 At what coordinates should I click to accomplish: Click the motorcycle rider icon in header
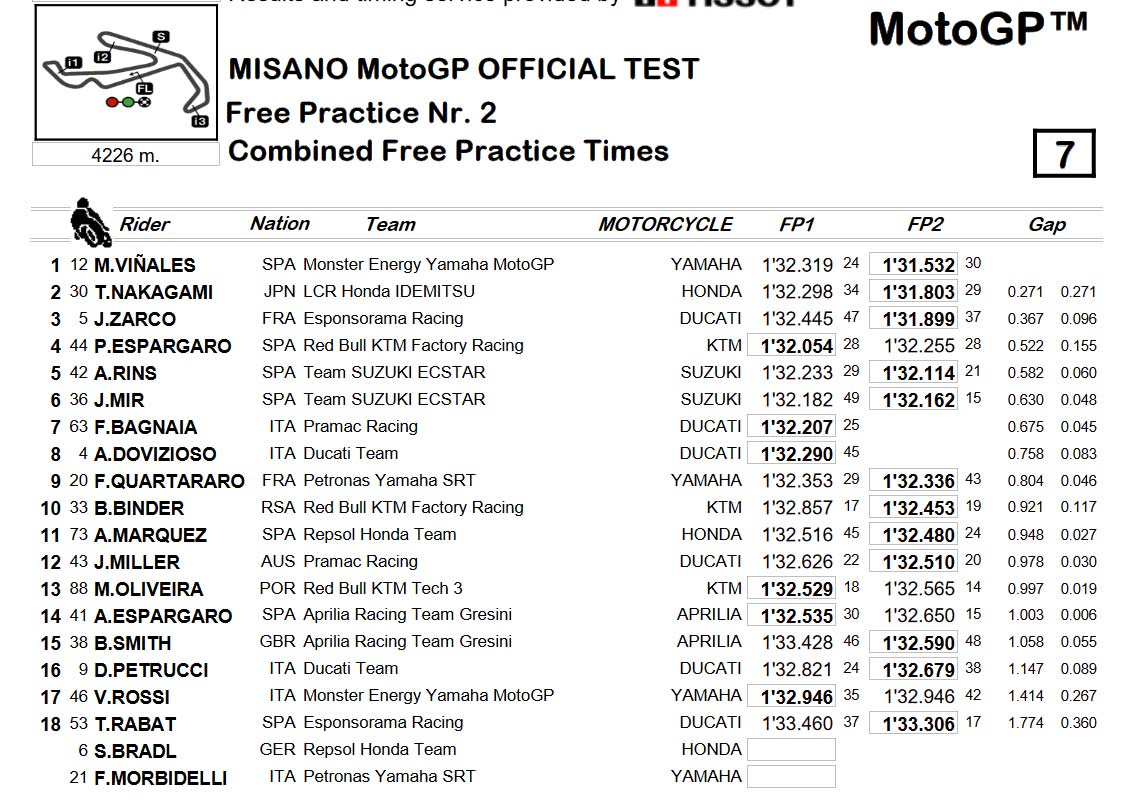click(x=90, y=222)
